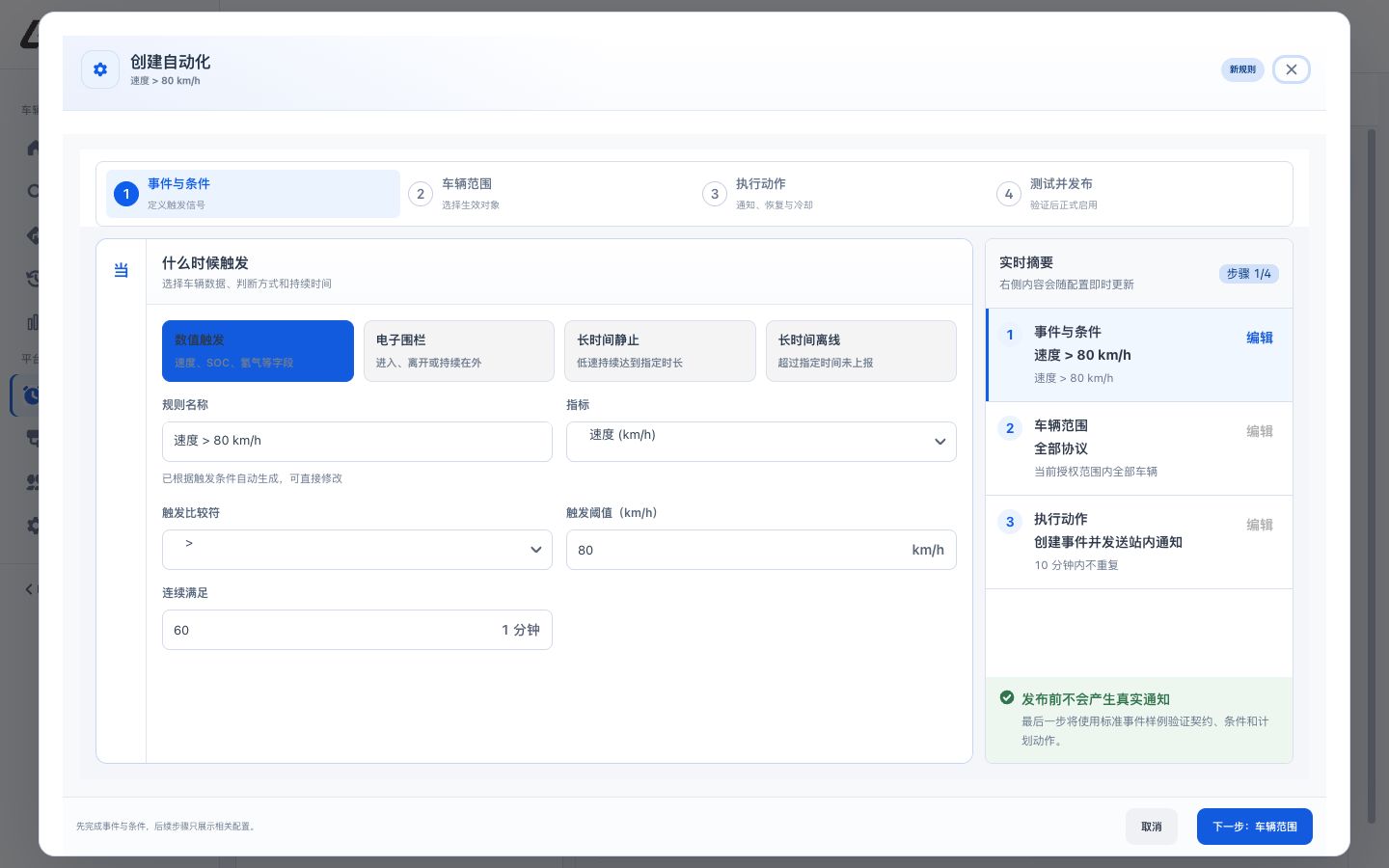Click the 什么时候触发 heading

point(205,262)
